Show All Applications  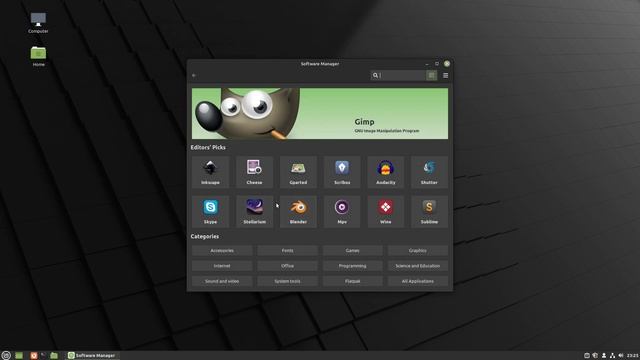click(418, 281)
